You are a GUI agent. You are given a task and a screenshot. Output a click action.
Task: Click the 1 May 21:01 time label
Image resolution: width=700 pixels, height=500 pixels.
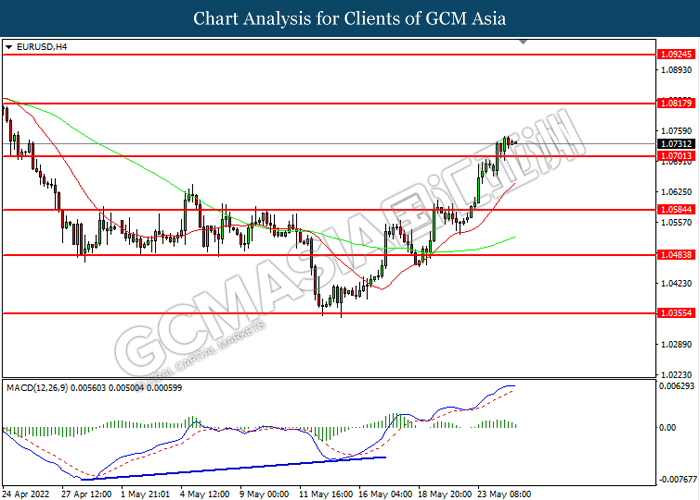coord(146,494)
